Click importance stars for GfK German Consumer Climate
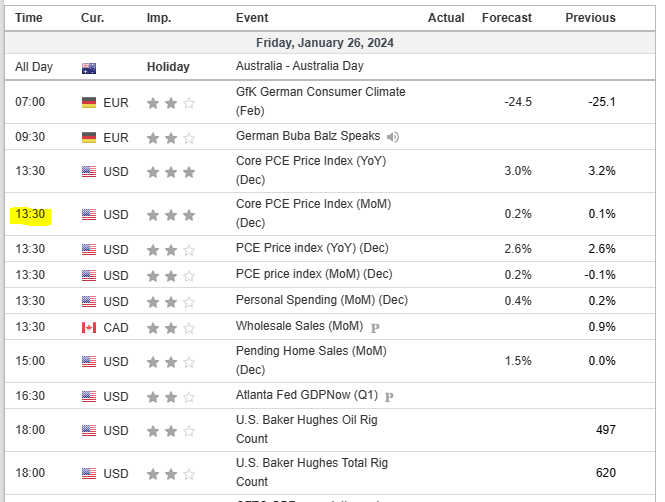The height and width of the screenshot is (502, 665). 171,103
